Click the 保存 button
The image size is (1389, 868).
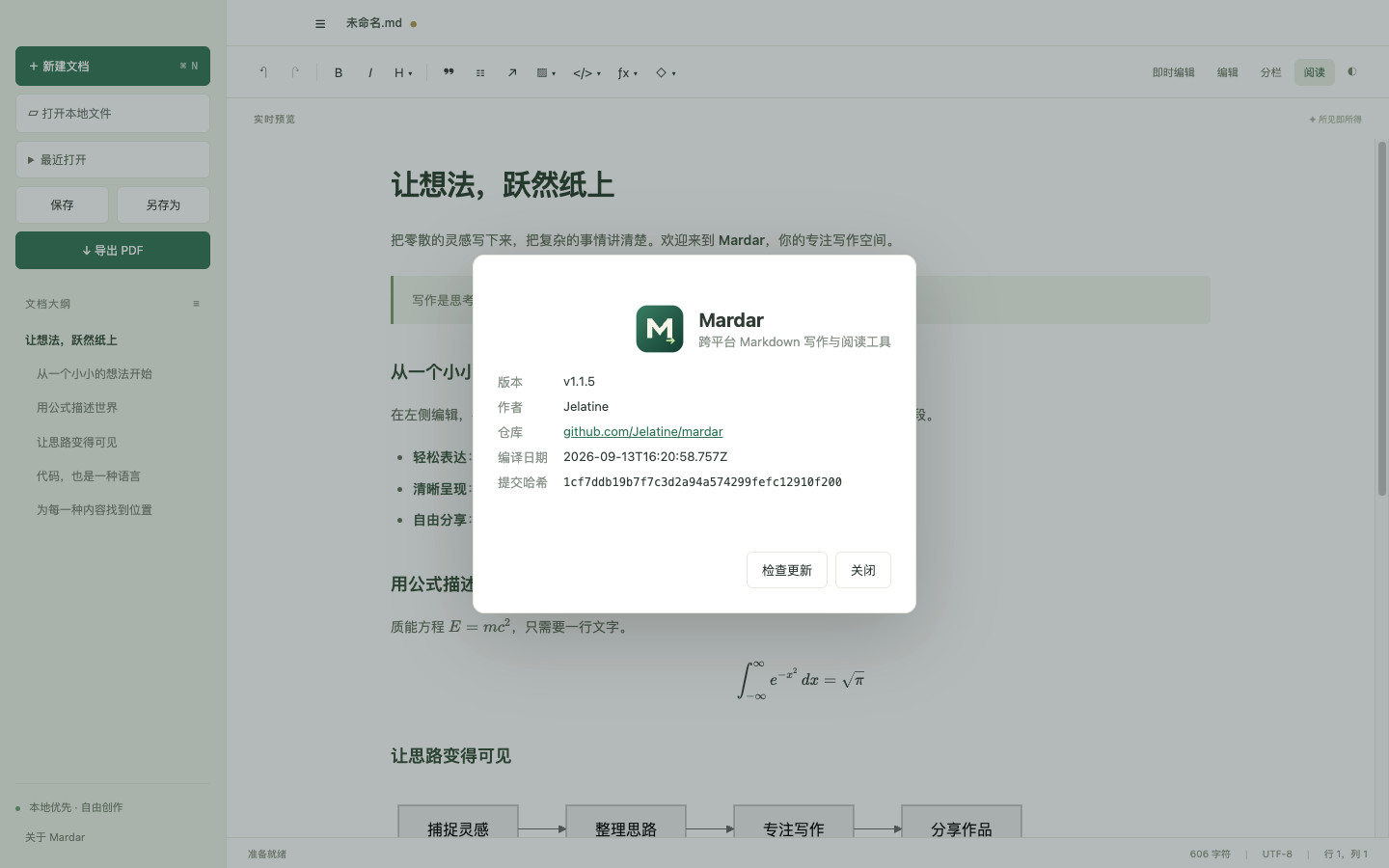(x=62, y=204)
